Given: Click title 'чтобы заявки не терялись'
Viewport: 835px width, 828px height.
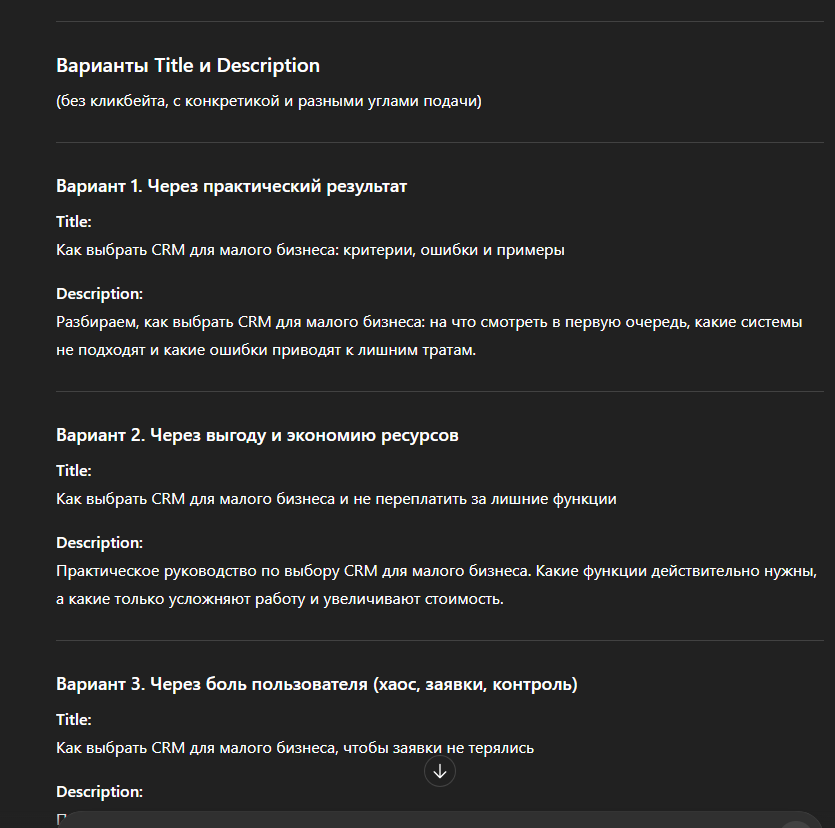Looking at the screenshot, I should 438,748.
